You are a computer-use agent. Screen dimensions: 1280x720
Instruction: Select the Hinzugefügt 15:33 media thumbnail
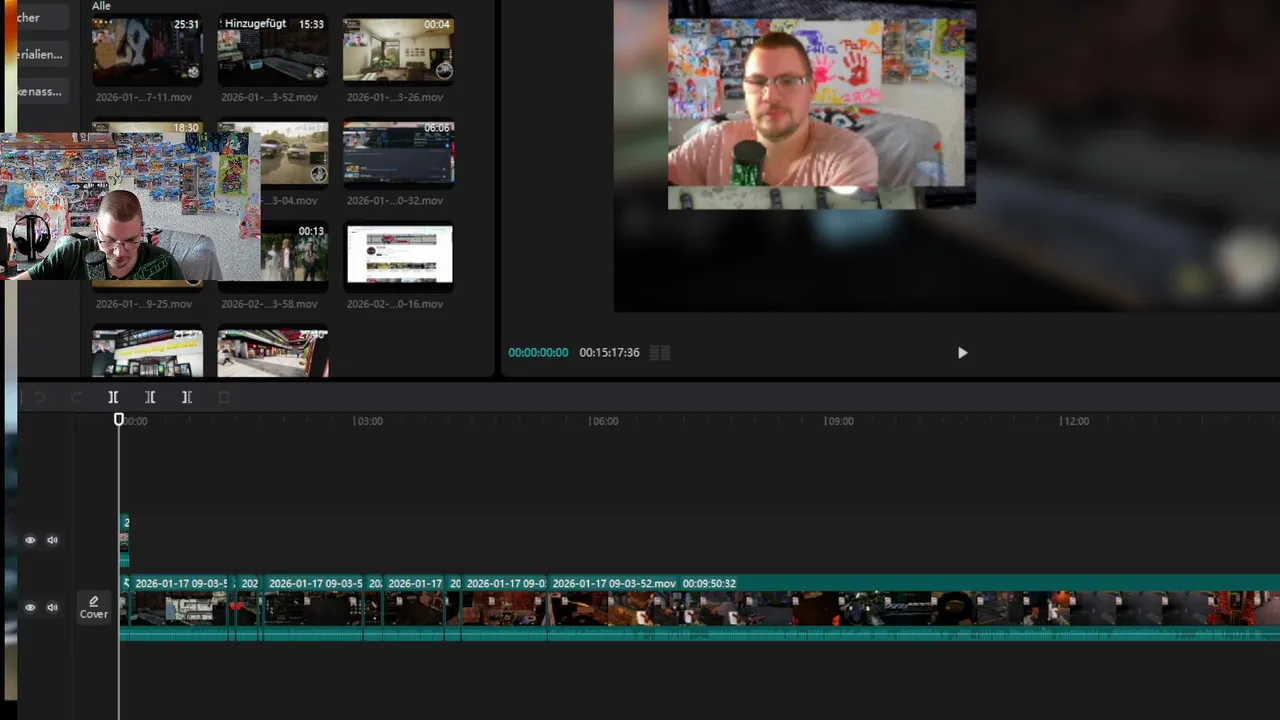point(273,49)
